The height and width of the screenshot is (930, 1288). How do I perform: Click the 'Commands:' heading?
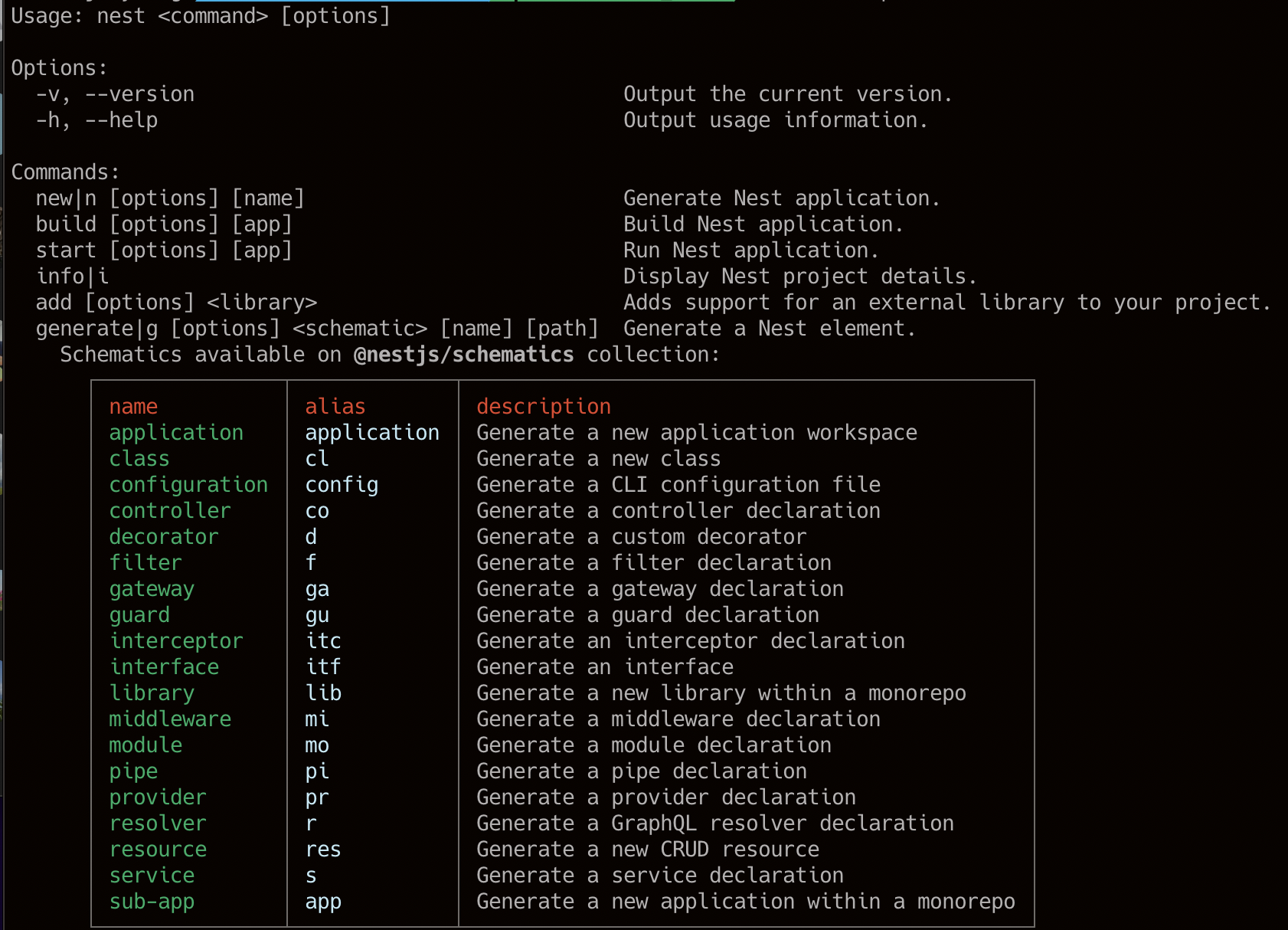[x=65, y=172]
